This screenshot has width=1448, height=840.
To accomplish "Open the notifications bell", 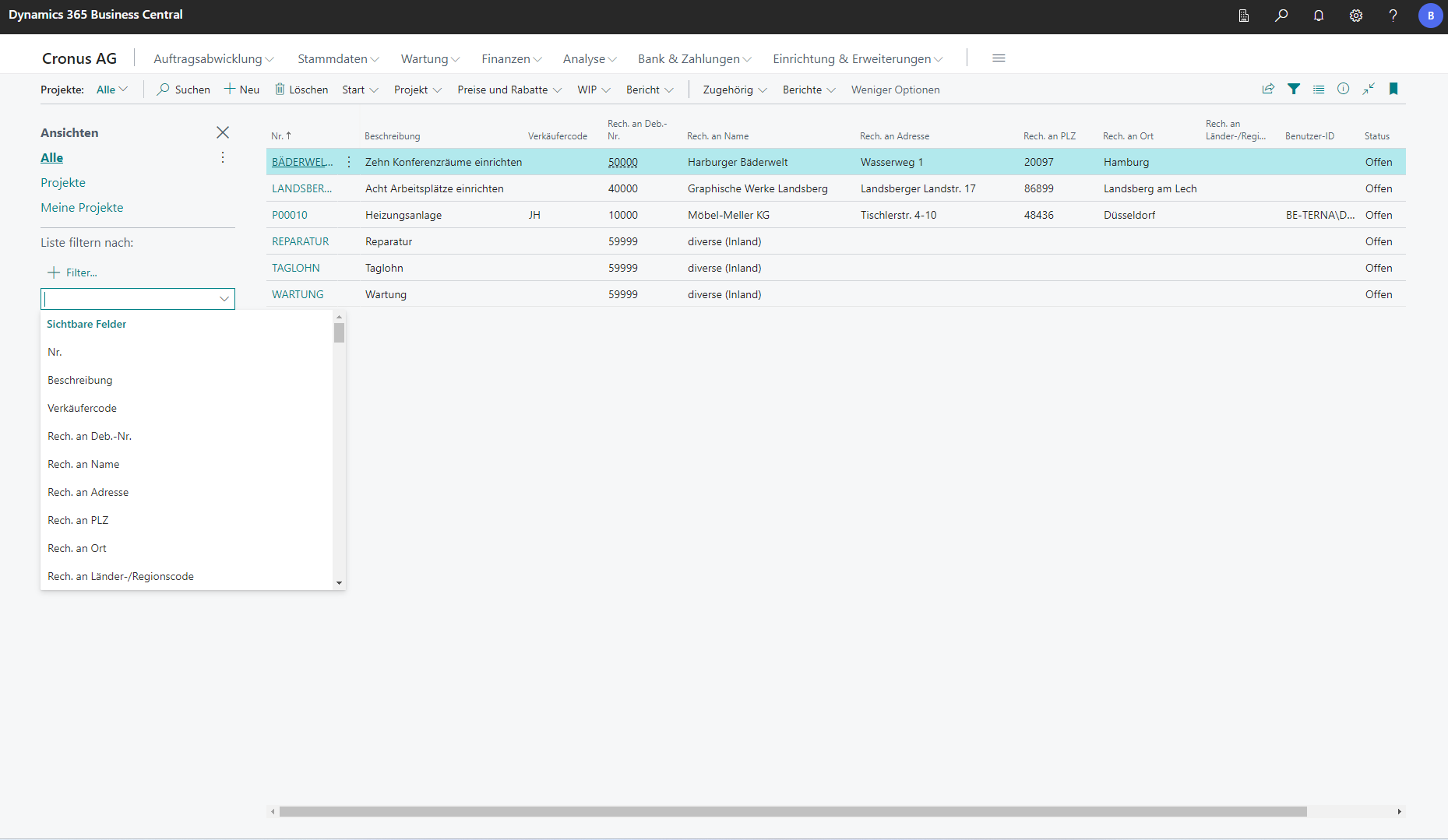I will pos(1319,16).
